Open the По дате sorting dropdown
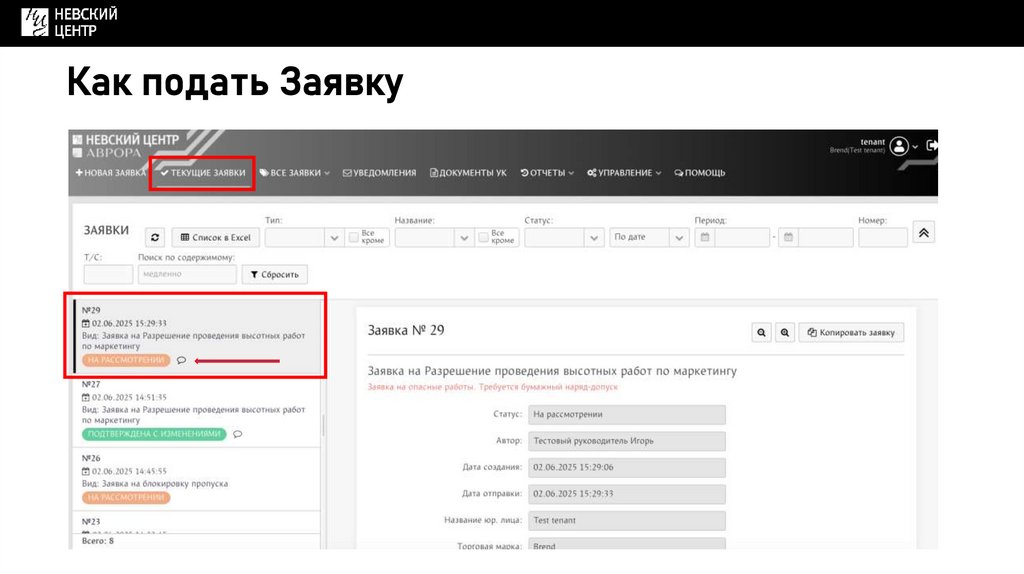 [649, 237]
